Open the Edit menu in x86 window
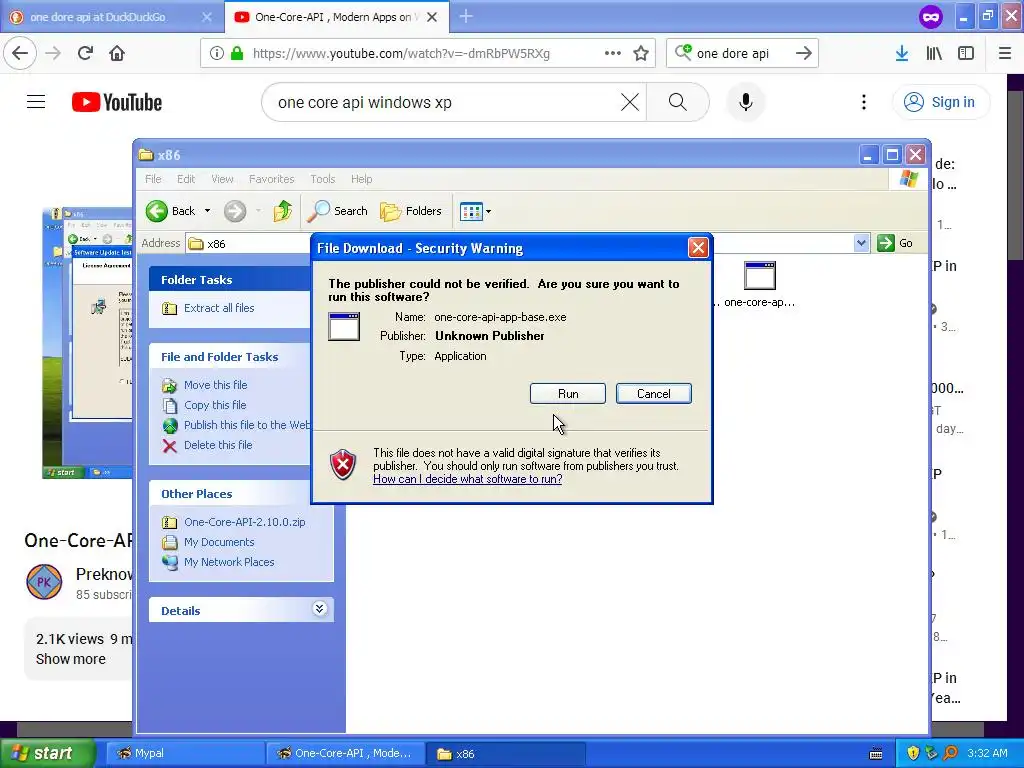The image size is (1024, 768). [185, 179]
